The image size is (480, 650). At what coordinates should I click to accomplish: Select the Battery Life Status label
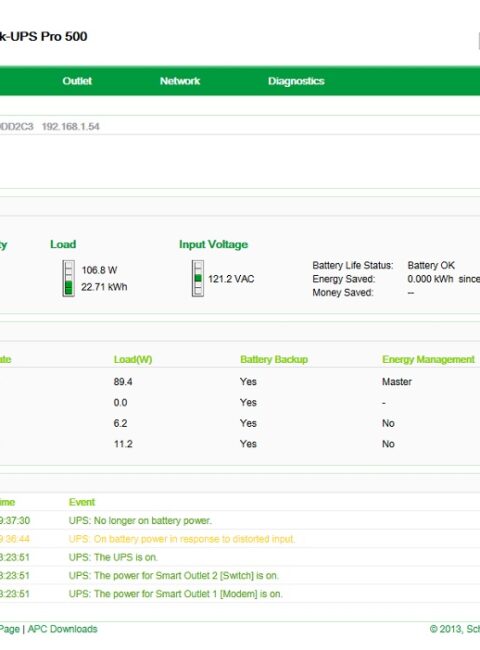(353, 265)
